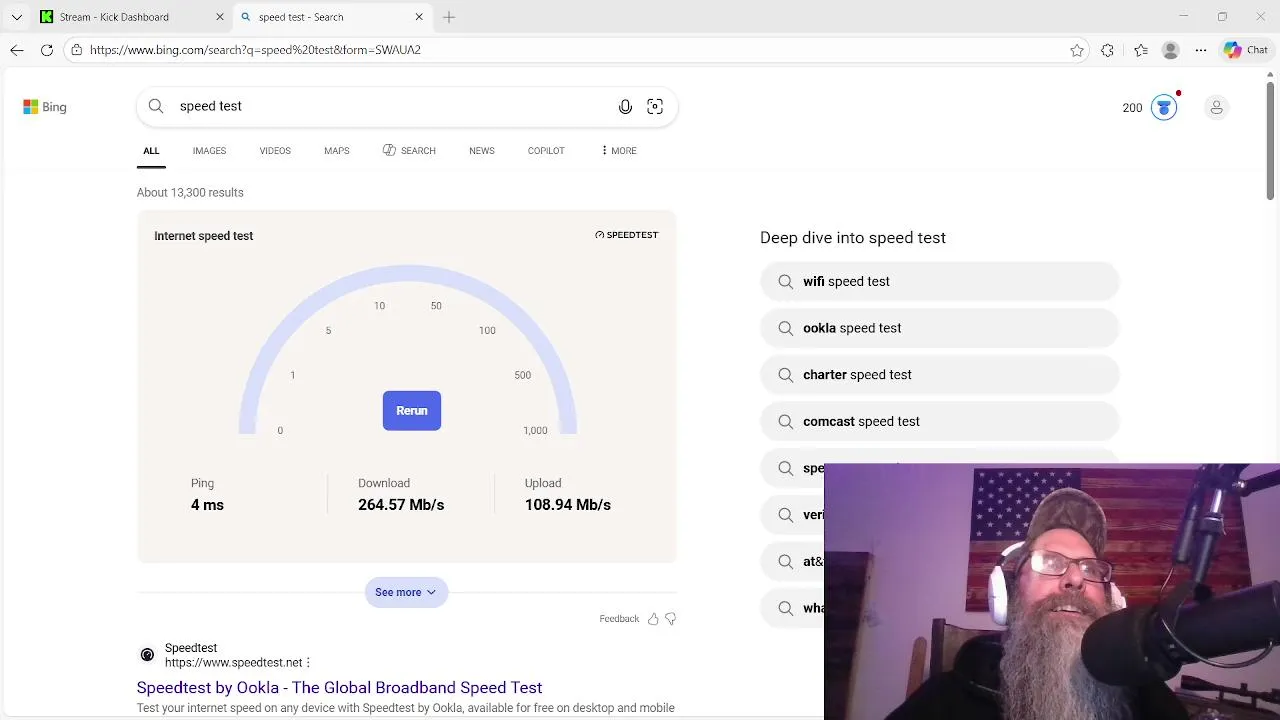
Task: Select the ALL results tab
Action: pos(151,151)
